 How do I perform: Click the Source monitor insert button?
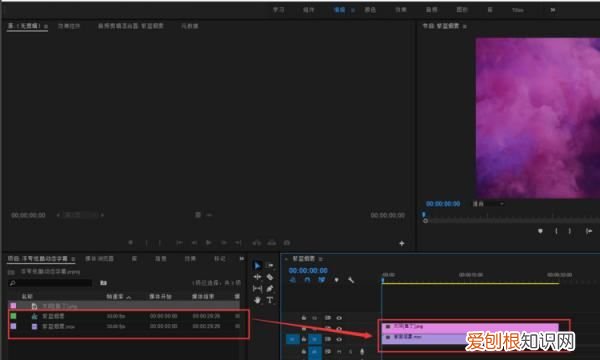(x=256, y=243)
